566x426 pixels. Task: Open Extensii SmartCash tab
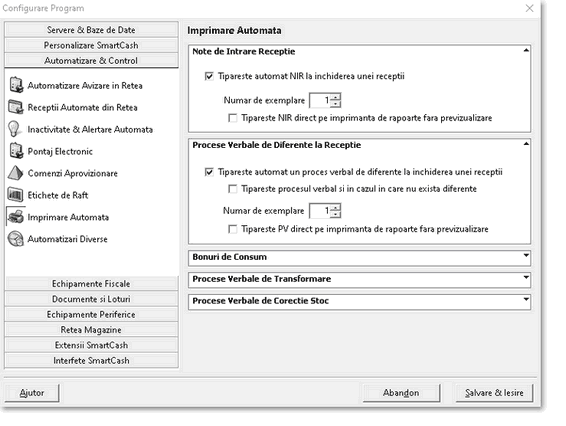coord(91,345)
